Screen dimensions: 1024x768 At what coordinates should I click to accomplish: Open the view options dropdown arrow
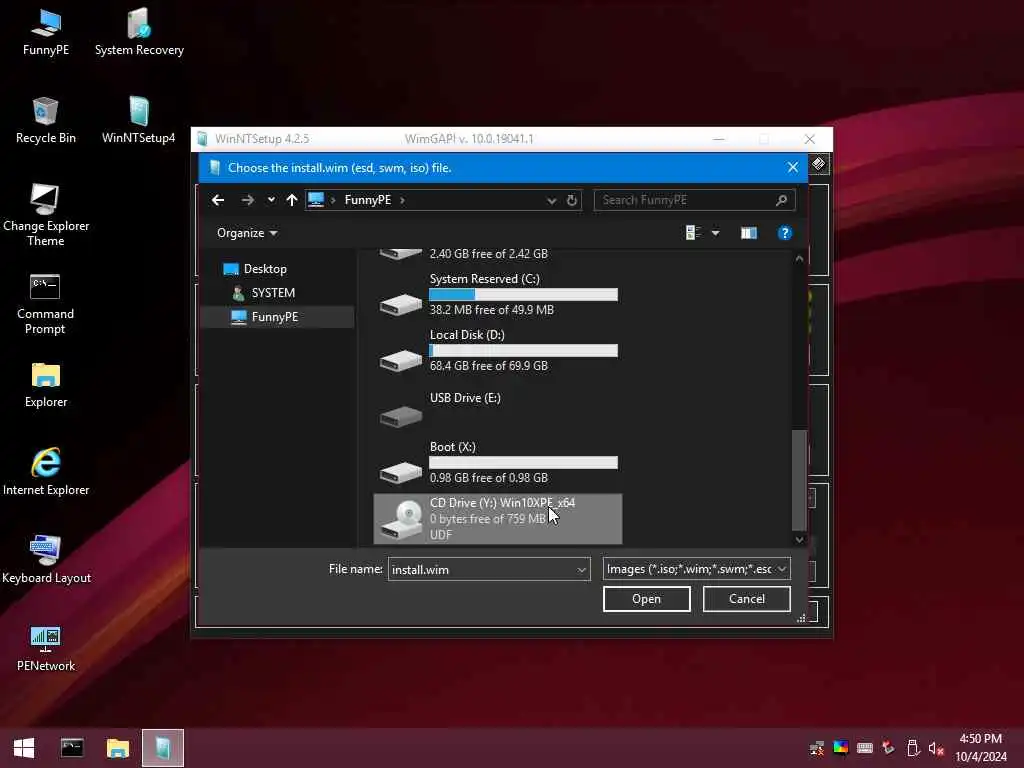pos(716,233)
